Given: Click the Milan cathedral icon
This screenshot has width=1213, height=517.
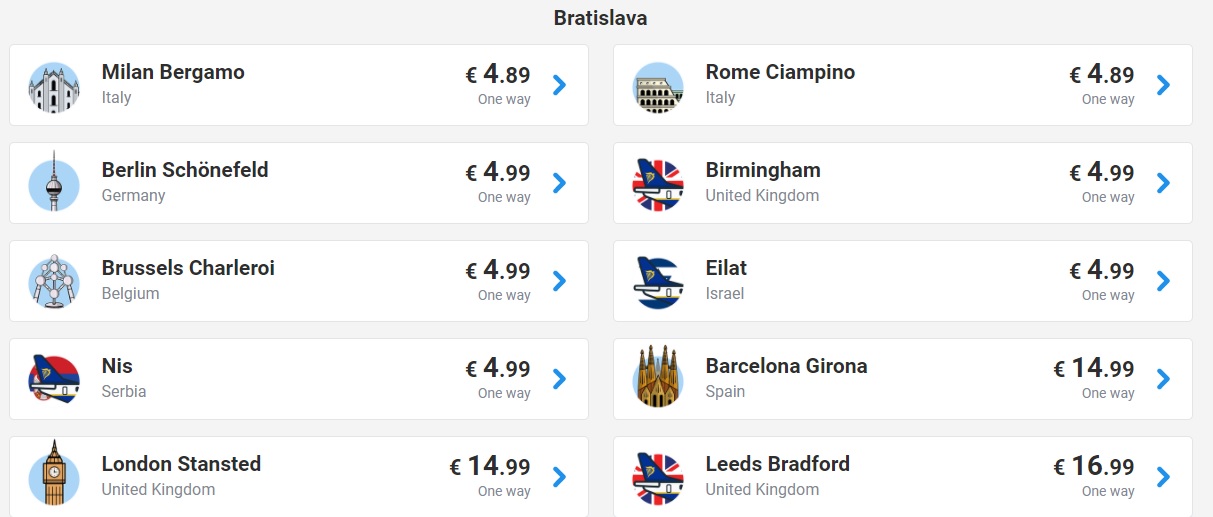Looking at the screenshot, I should [54, 86].
